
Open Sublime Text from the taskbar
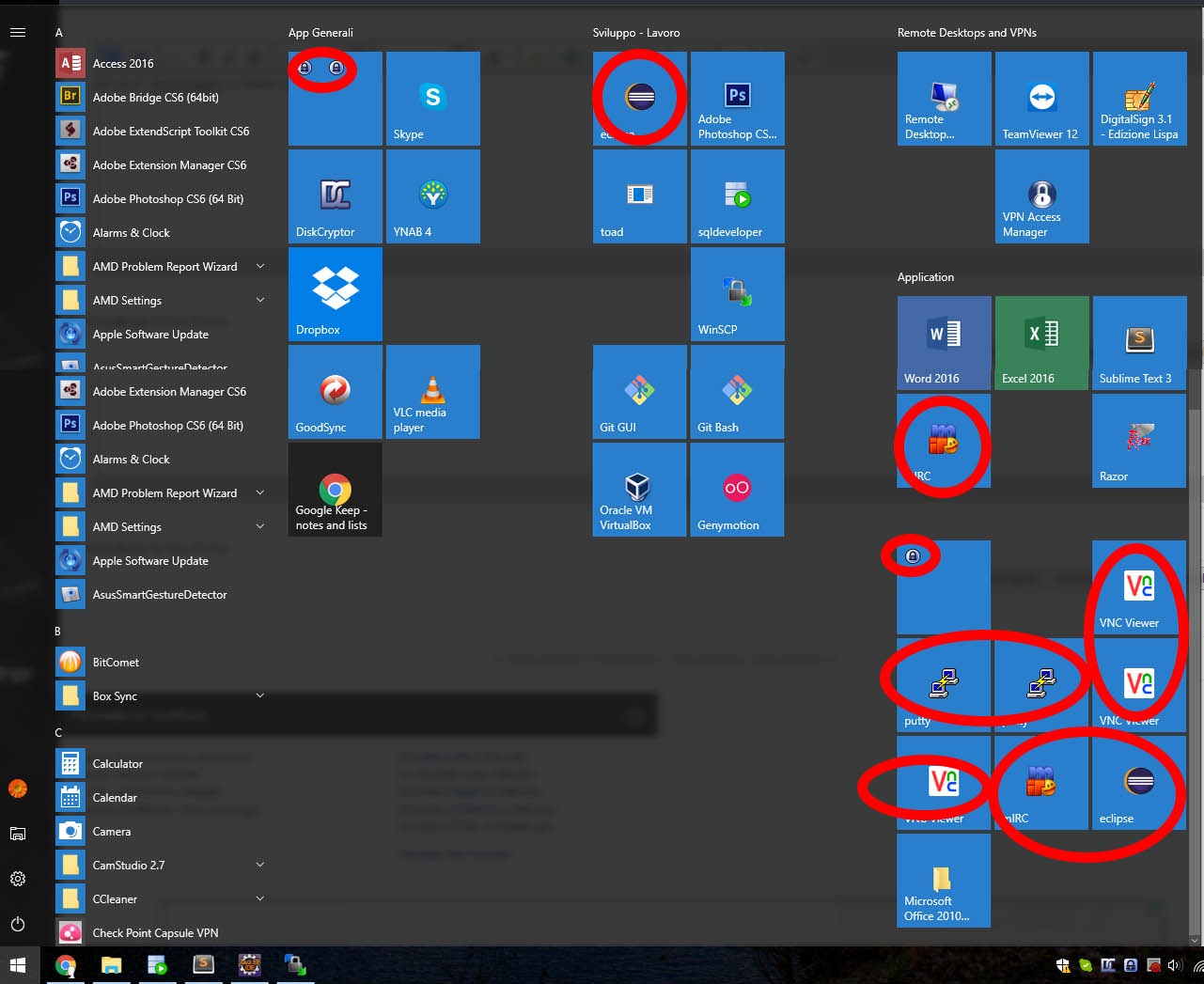point(203,964)
